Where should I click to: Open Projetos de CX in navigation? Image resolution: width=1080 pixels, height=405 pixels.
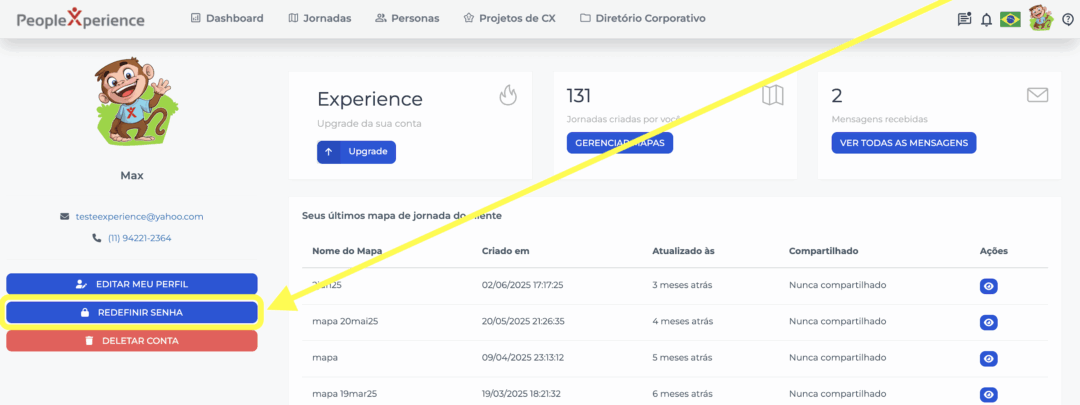(509, 18)
